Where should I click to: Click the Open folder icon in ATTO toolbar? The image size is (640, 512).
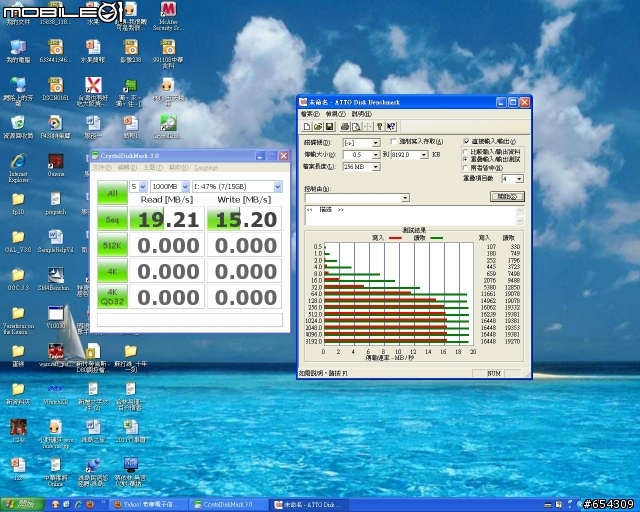pyautogui.click(x=316, y=126)
